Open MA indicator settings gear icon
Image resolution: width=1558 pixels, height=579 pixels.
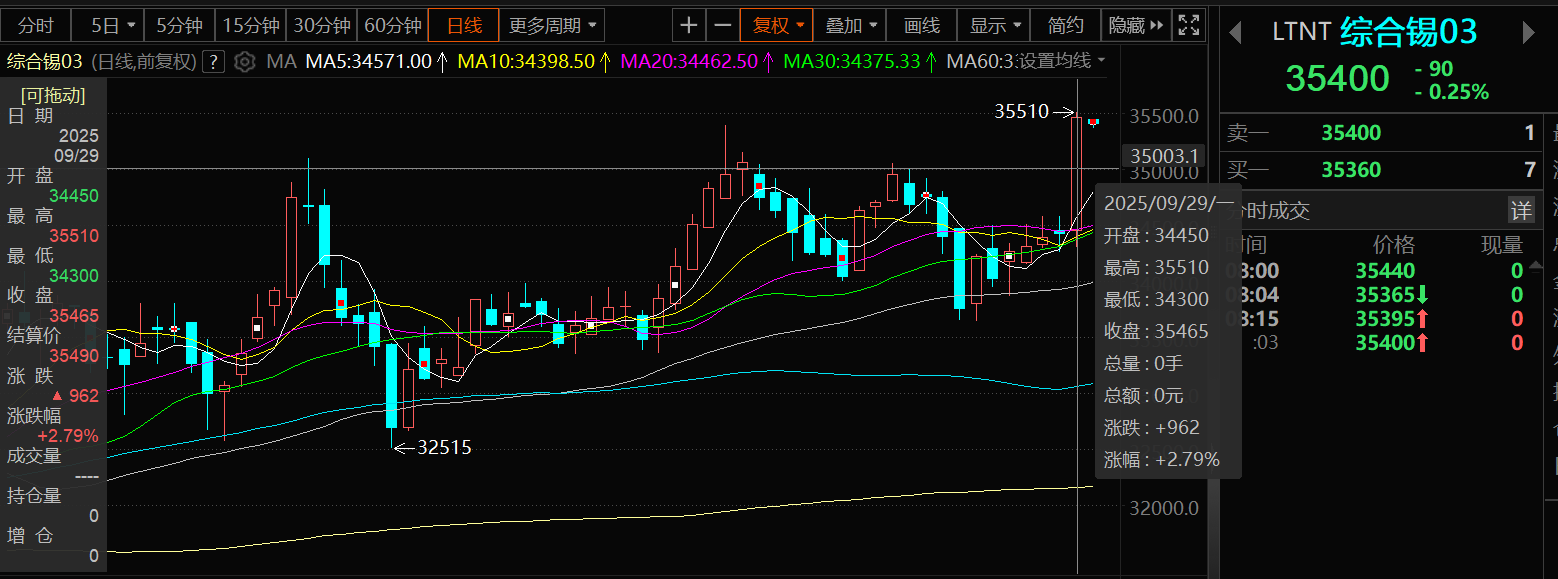(245, 62)
